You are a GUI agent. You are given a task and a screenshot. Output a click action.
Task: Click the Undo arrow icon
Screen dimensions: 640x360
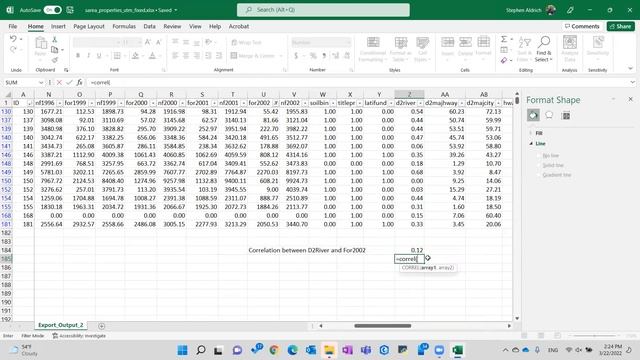(x=13, y=39)
